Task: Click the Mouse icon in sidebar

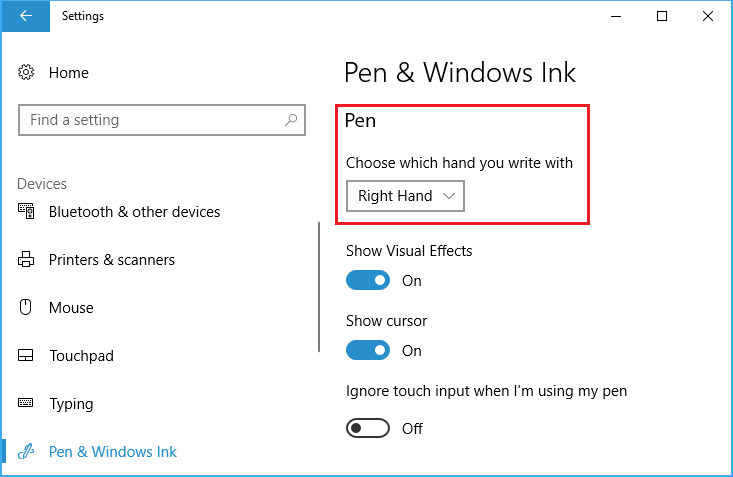Action: pos(26,308)
